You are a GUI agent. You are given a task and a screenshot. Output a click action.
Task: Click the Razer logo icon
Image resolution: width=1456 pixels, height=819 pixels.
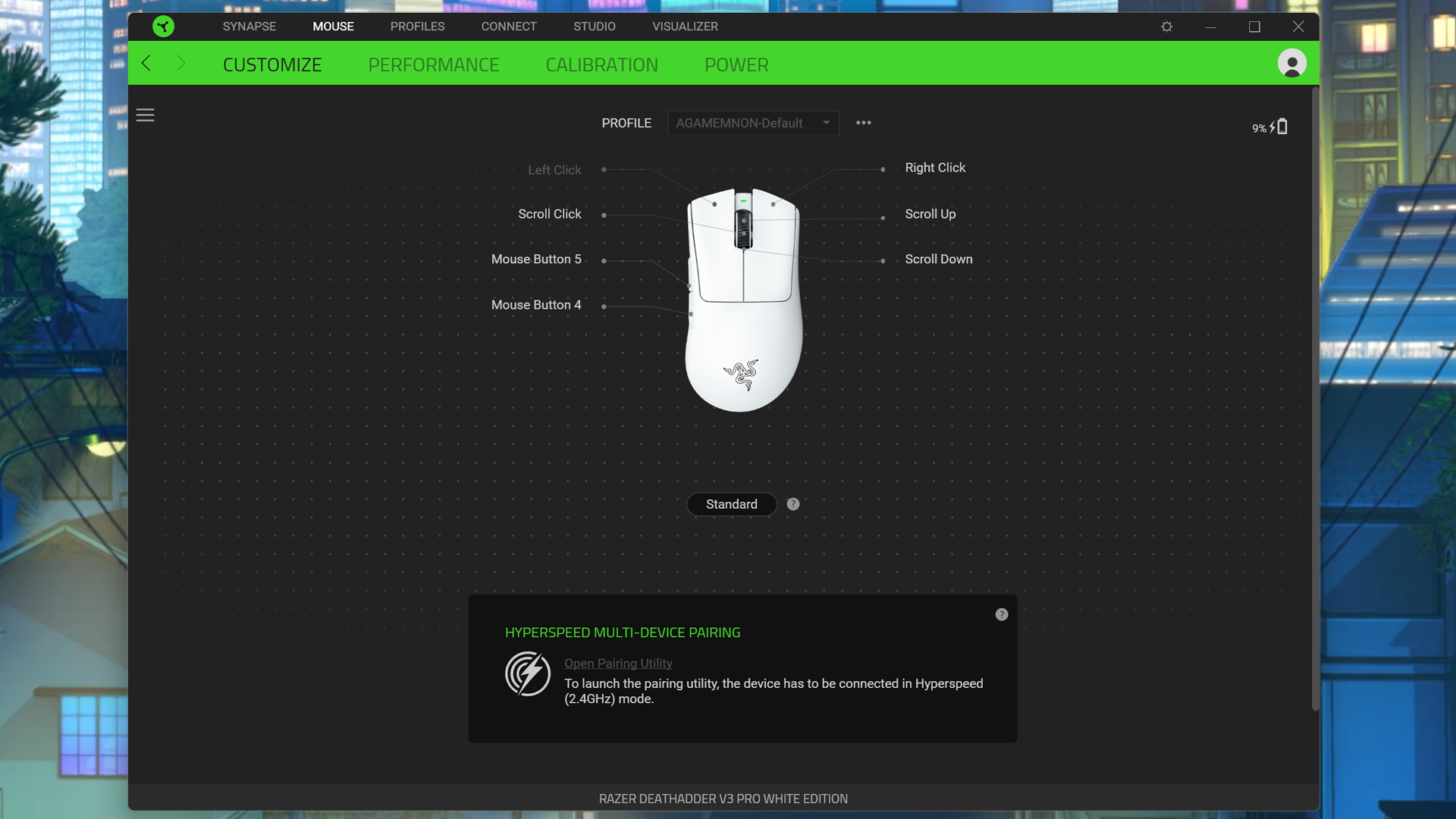[163, 27]
